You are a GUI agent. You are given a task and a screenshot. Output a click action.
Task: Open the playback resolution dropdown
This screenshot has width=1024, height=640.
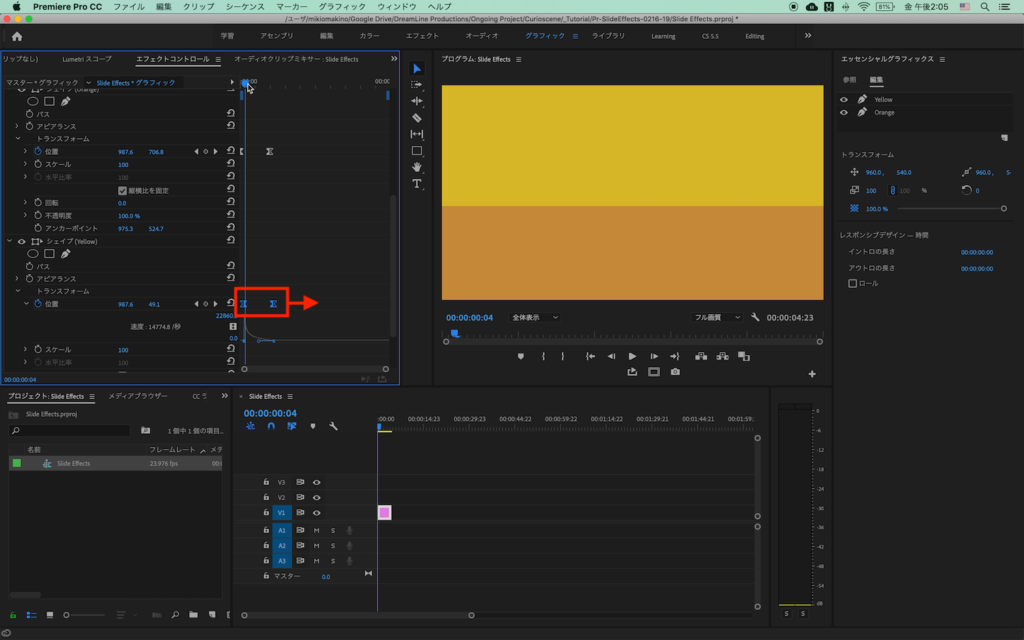pos(718,317)
